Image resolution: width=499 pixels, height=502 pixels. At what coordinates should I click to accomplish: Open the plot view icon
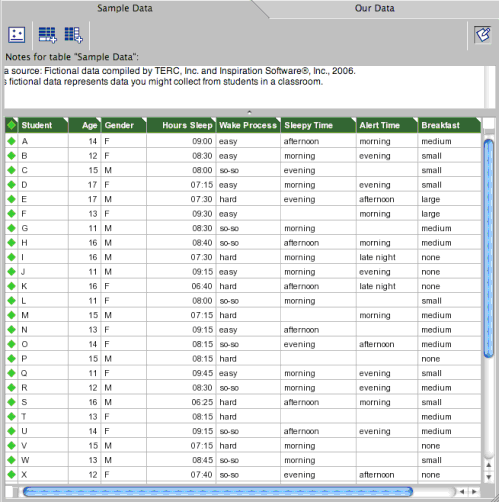16,35
